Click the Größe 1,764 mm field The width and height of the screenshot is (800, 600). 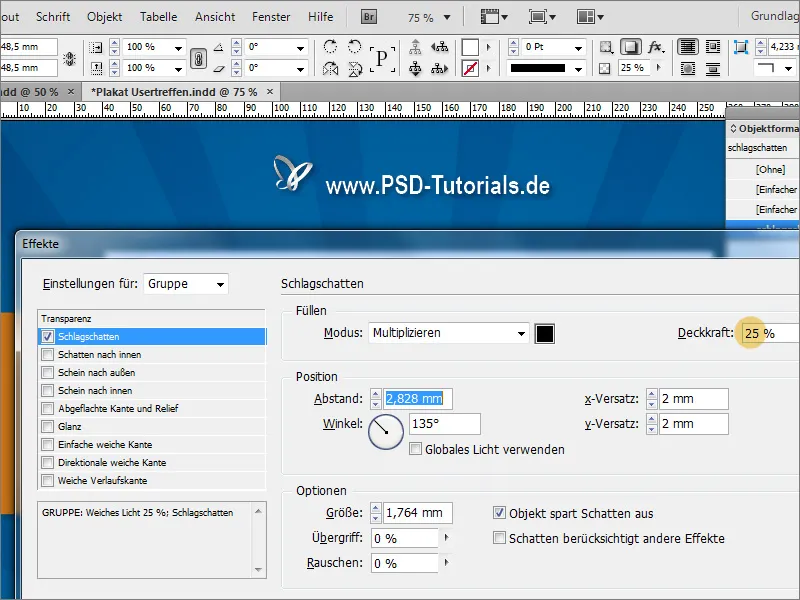pos(417,513)
